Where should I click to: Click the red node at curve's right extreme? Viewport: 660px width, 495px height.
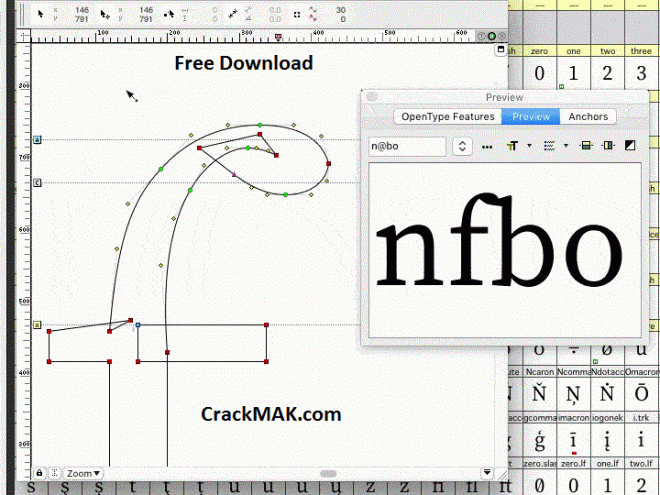328,163
